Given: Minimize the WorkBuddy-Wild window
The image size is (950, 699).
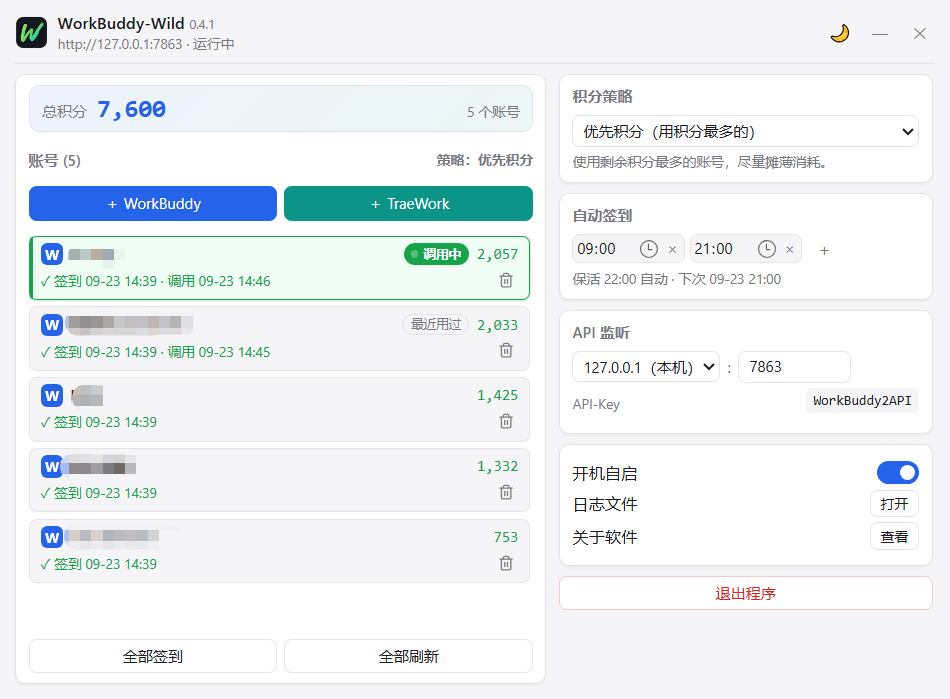Looking at the screenshot, I should [880, 34].
